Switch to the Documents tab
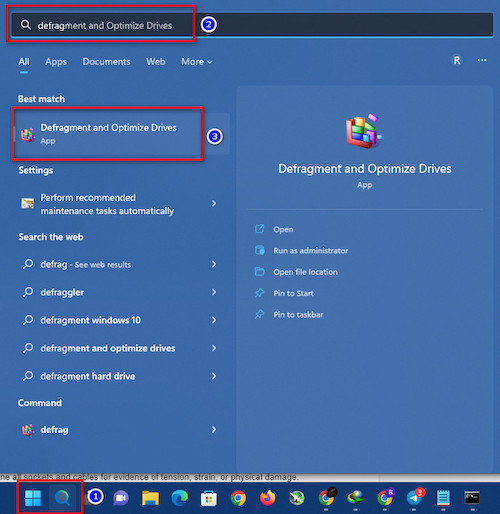Screen dimensions: 500x514 [x=106, y=62]
